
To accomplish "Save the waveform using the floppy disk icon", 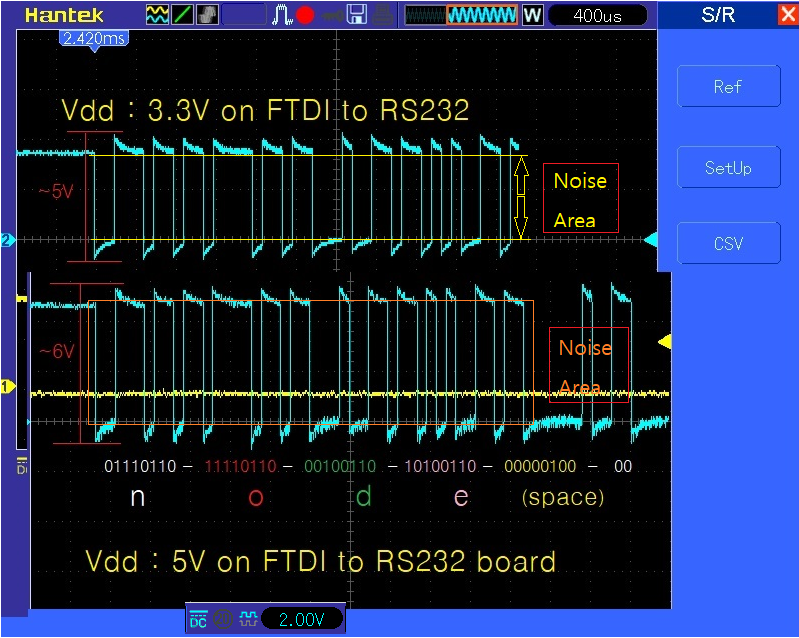I will (x=357, y=15).
